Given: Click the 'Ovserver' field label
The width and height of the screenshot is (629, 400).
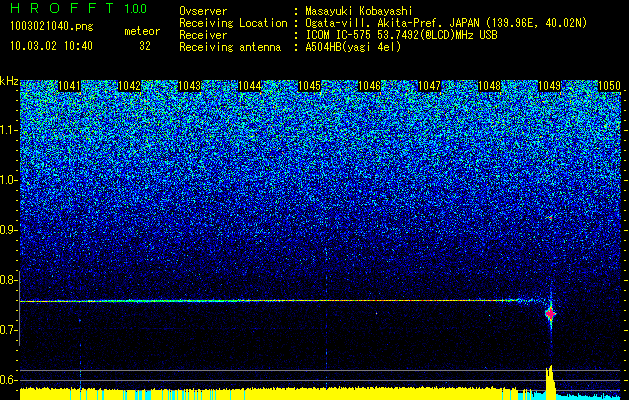Looking at the screenshot, I should point(203,11).
